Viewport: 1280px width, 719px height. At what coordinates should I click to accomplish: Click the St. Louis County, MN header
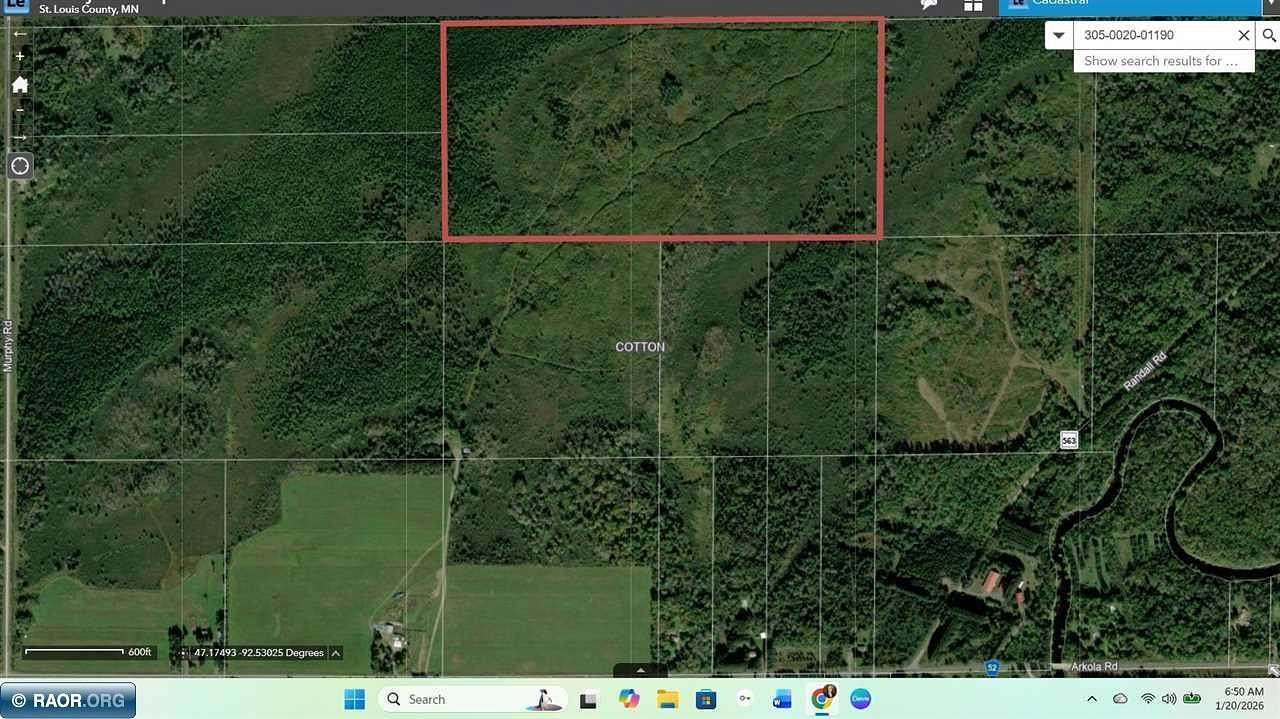88,7
